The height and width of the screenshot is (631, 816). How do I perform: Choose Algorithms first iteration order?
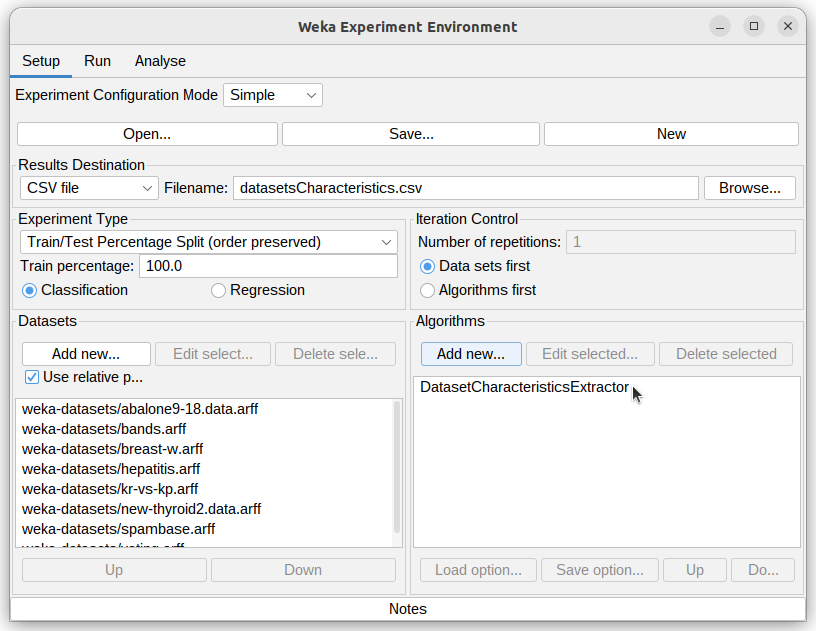pos(428,290)
